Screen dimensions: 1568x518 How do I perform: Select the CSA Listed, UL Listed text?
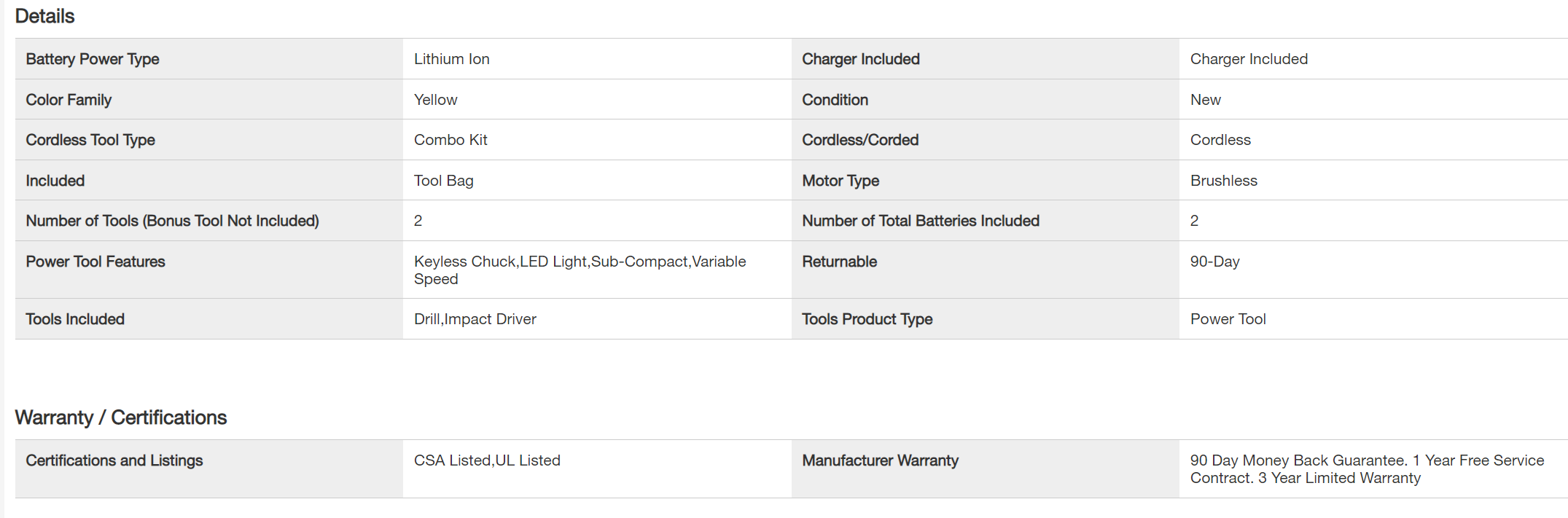pos(487,460)
